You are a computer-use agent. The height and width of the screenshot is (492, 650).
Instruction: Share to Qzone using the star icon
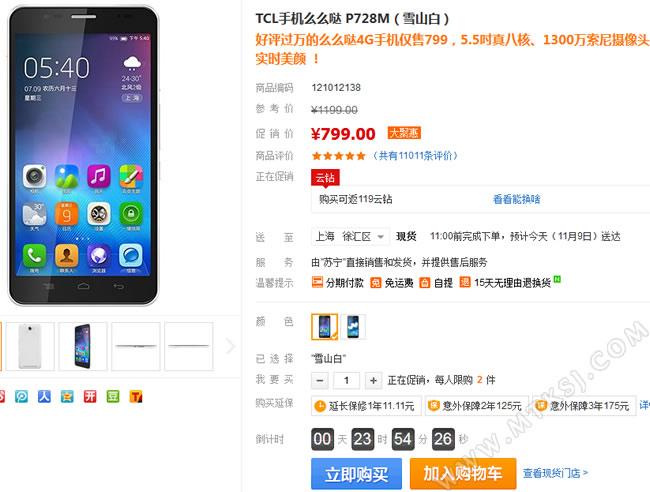(x=67, y=397)
